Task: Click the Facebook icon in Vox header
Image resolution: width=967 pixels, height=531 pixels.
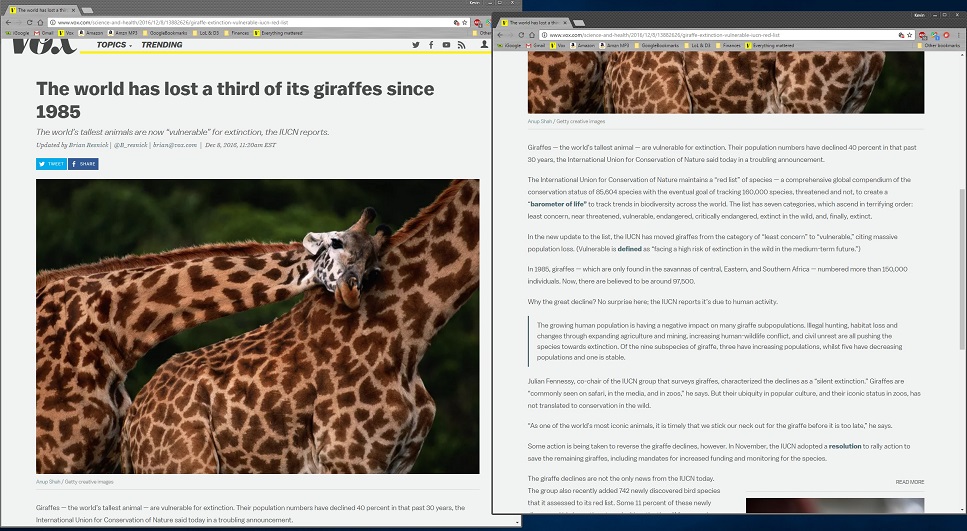Action: (x=431, y=45)
